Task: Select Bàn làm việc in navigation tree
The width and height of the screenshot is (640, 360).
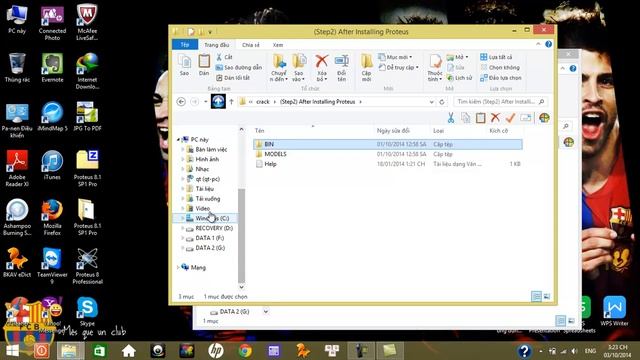Action: pos(211,149)
